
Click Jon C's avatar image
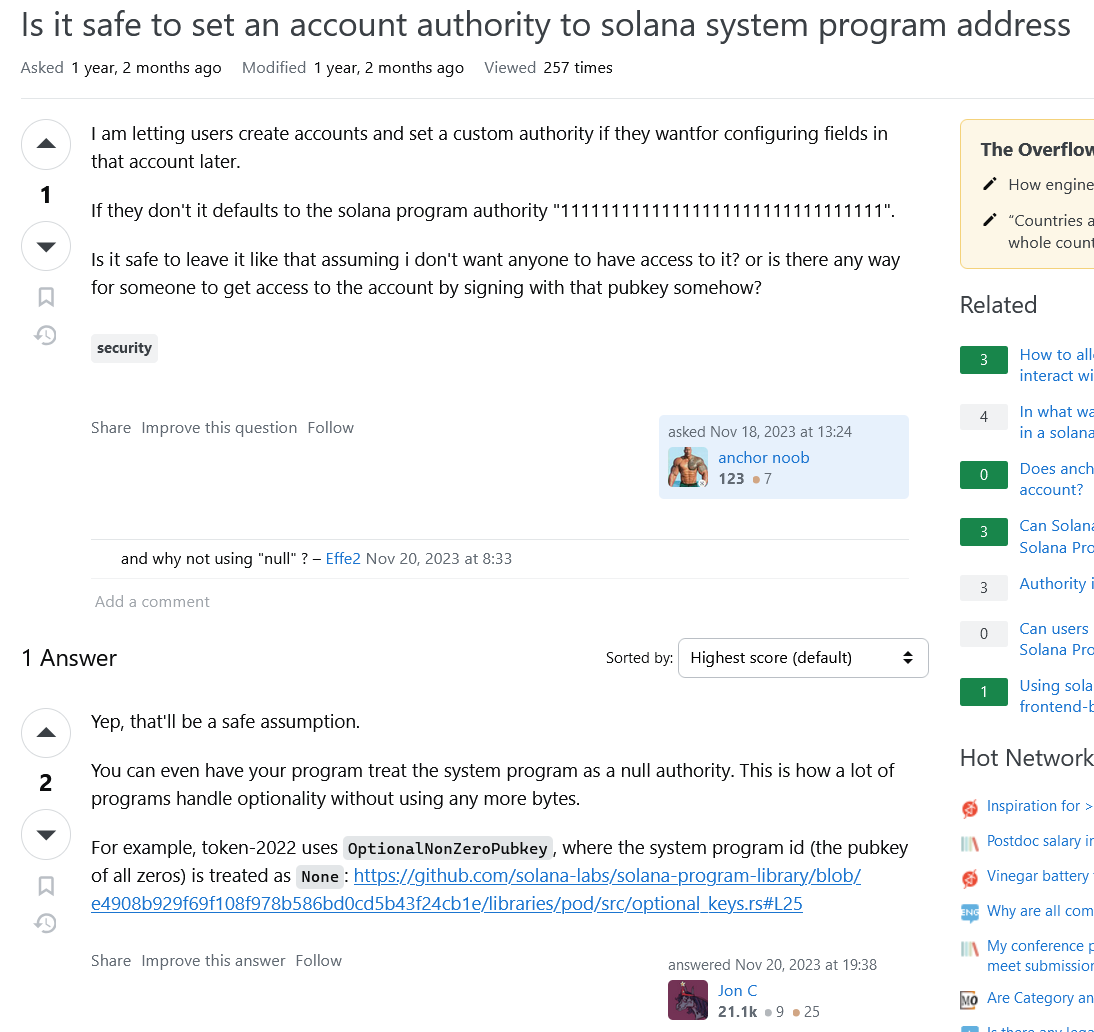click(x=688, y=1000)
